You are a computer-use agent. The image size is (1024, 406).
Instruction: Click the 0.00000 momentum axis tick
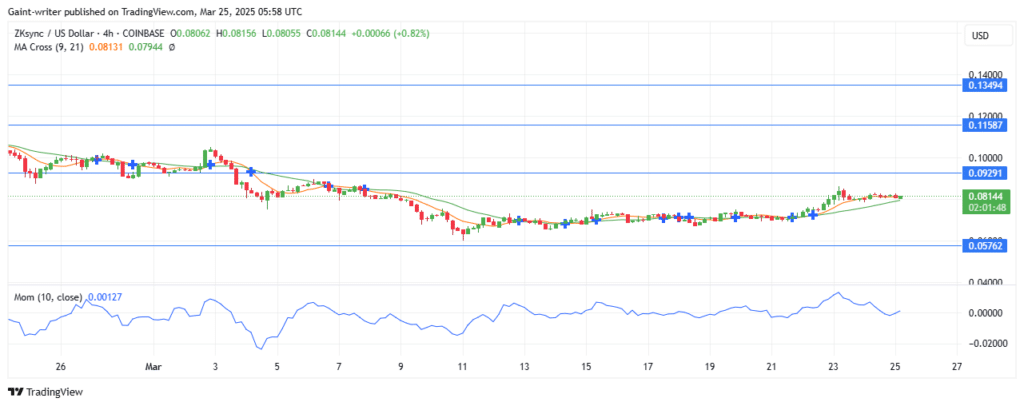pos(984,313)
